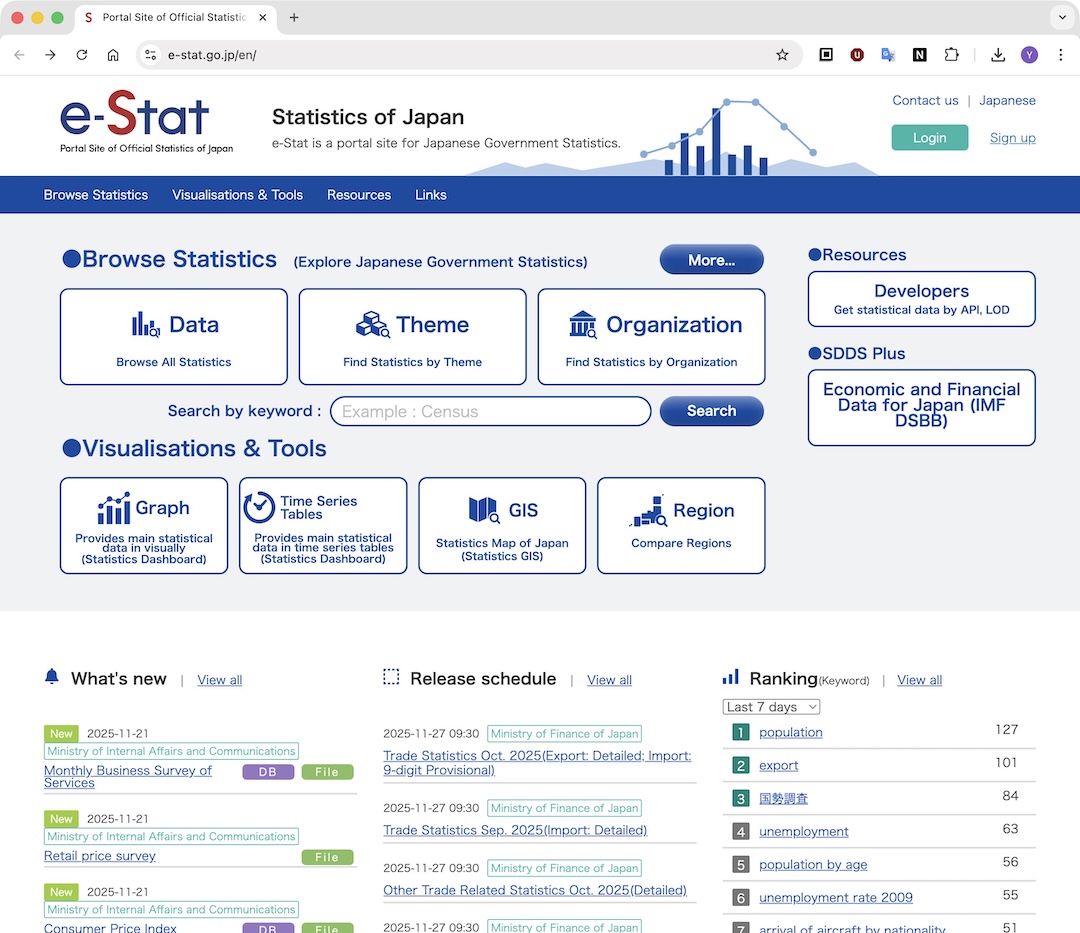Click the Organization building icon
Image resolution: width=1080 pixels, height=933 pixels.
pos(582,324)
